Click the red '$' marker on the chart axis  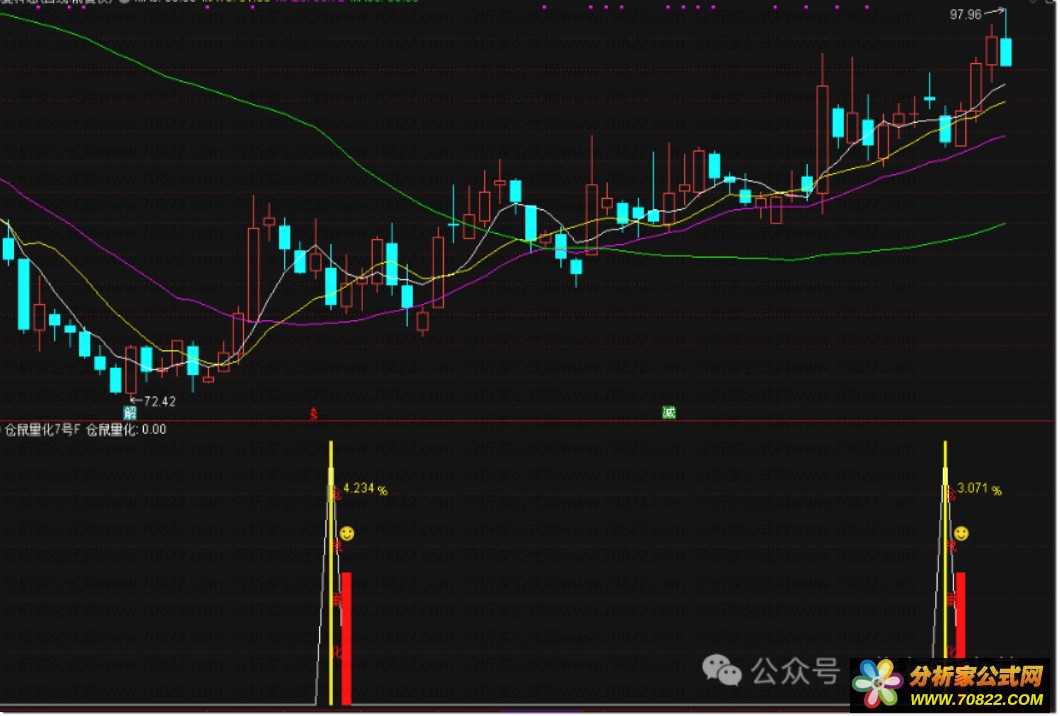[314, 413]
